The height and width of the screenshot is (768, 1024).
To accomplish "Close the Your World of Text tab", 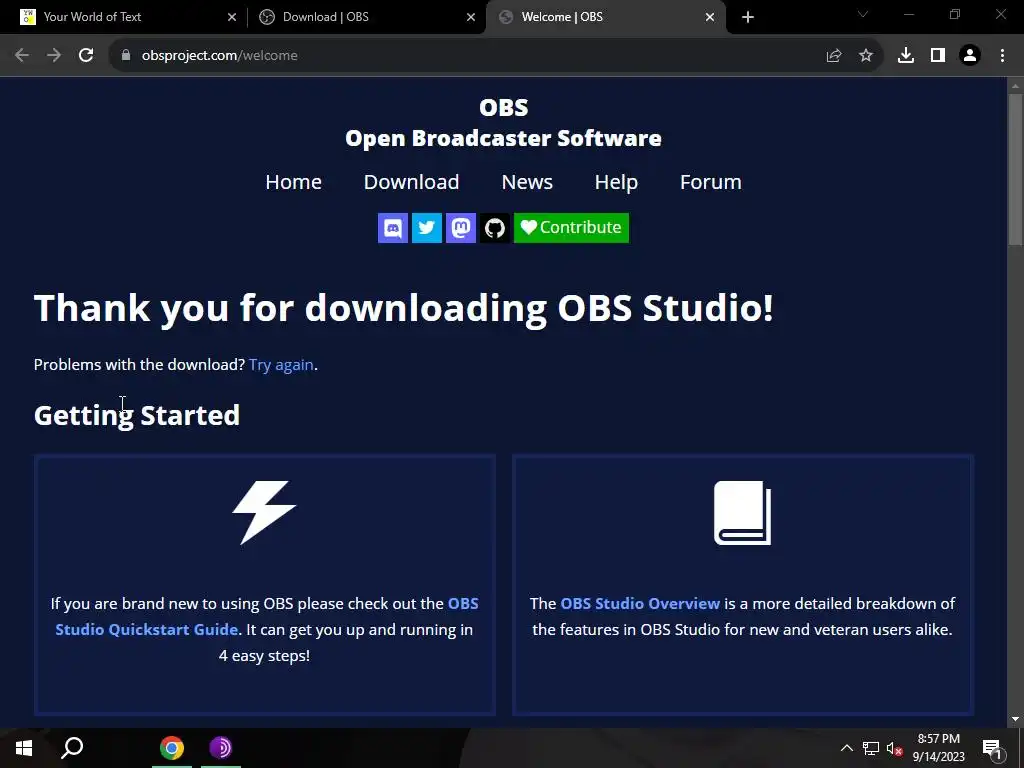I will pos(232,17).
